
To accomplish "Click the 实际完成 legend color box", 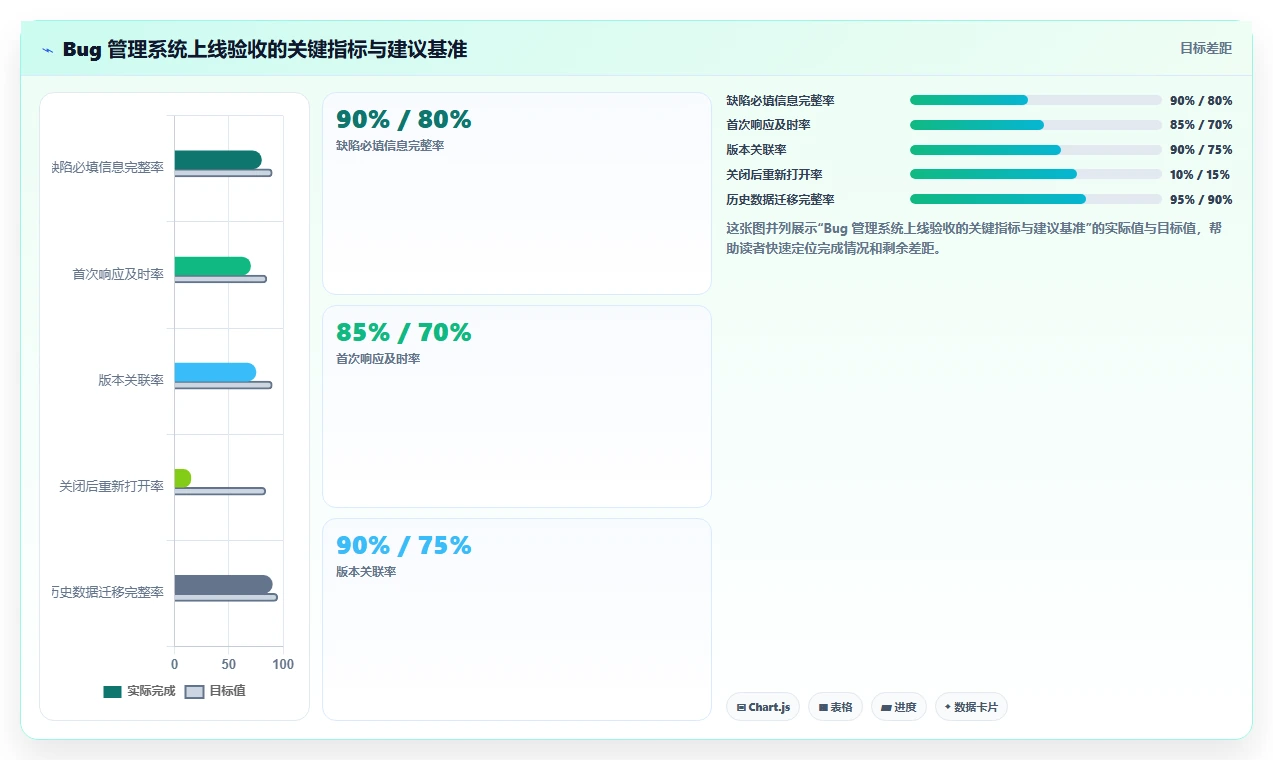I will [x=112, y=692].
